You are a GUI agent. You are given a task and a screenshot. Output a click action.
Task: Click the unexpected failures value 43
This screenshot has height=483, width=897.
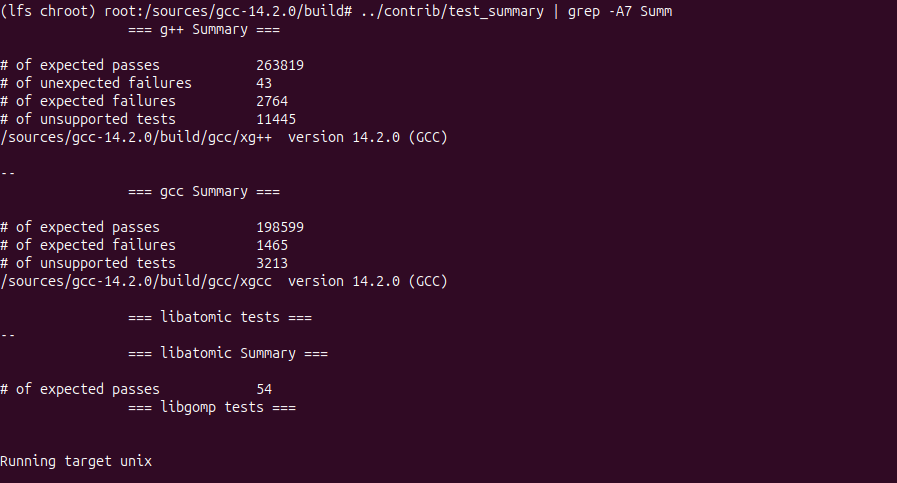click(264, 83)
